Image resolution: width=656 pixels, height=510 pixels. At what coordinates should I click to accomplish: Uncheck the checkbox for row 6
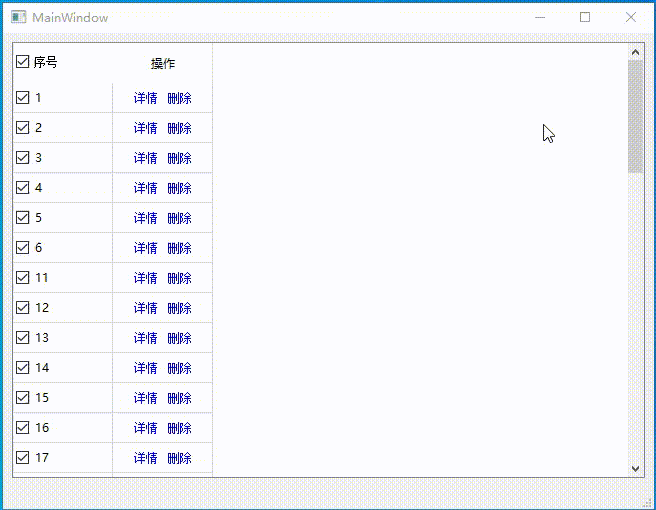pos(23,248)
